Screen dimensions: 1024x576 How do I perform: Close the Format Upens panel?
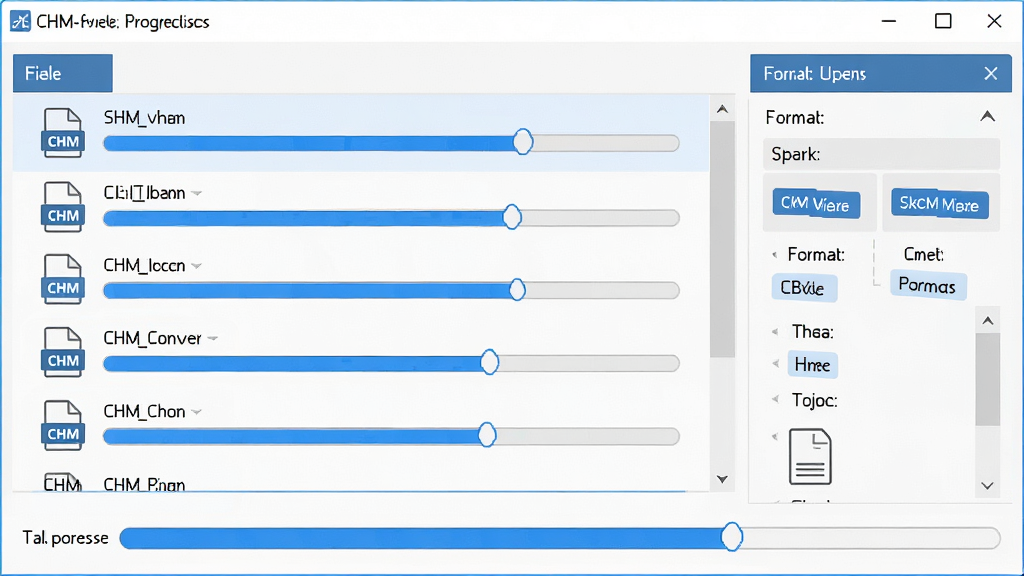point(991,73)
